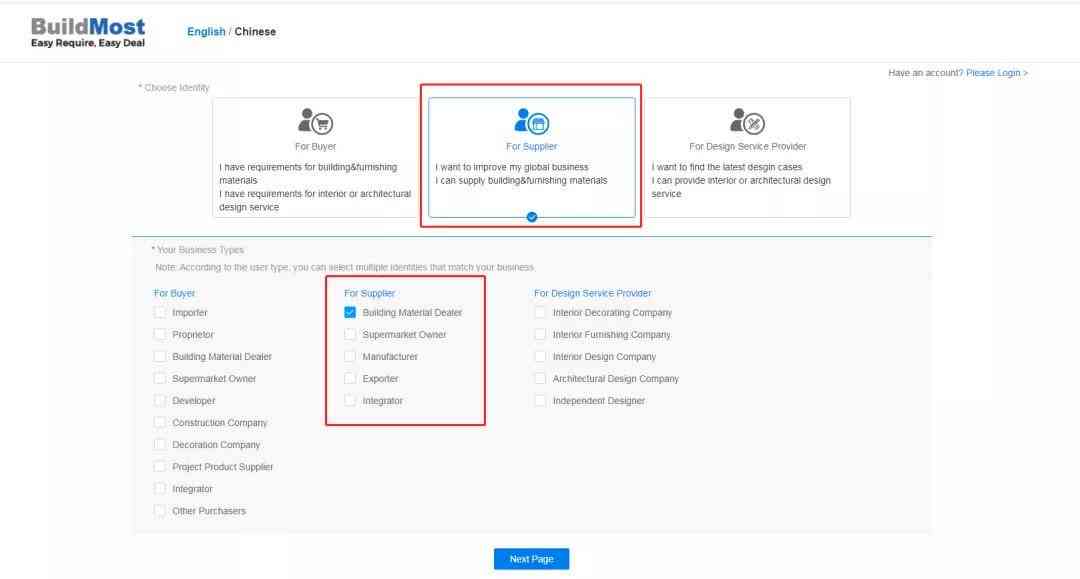Click the Your Business Types label
This screenshot has height=579, width=1080.
[x=198, y=250]
